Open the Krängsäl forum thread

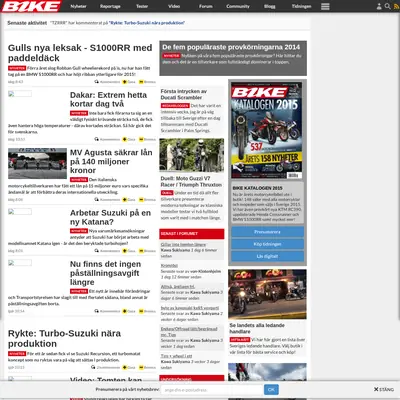(169, 266)
